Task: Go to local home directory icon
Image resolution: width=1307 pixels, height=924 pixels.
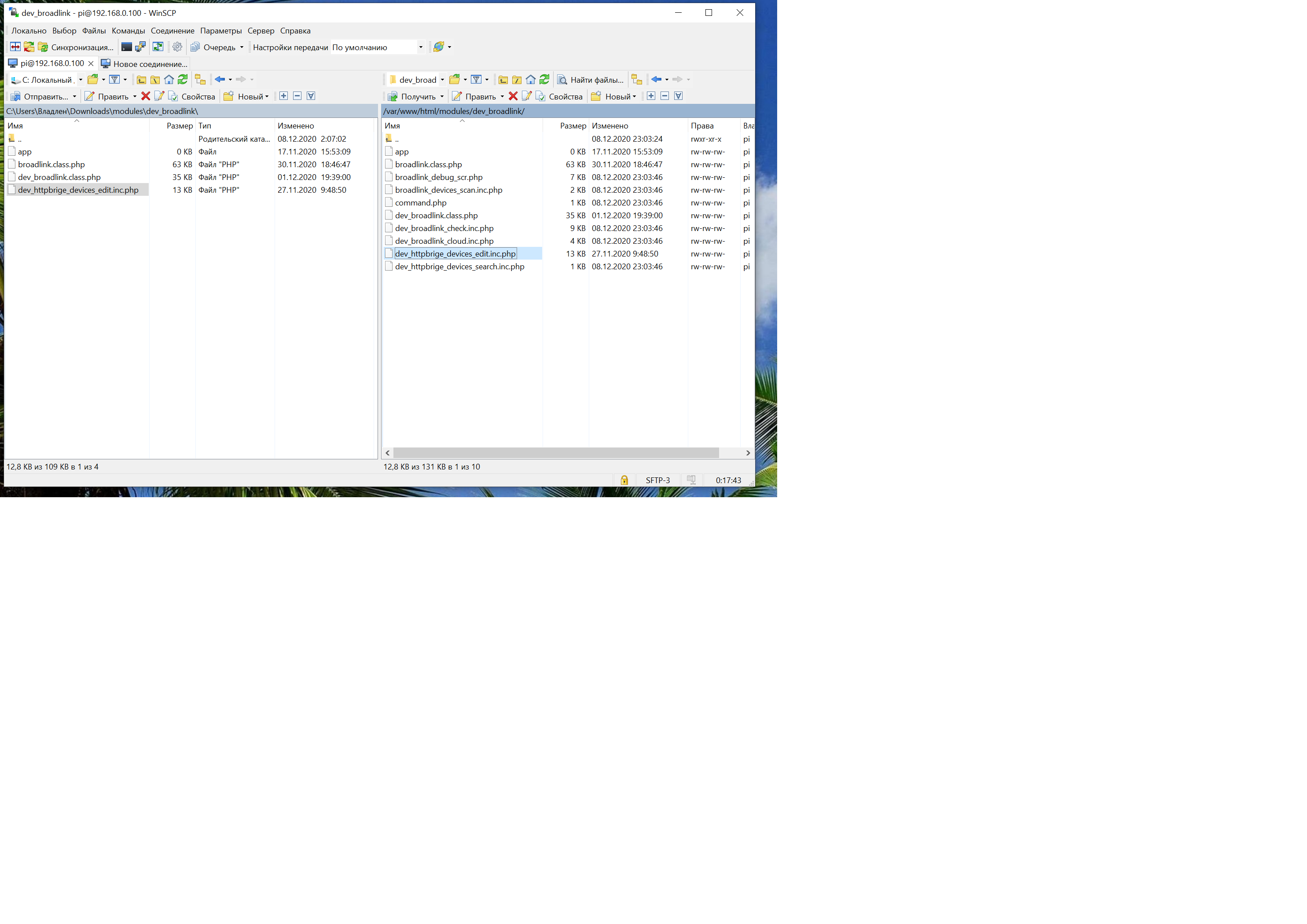Action: tap(169, 80)
